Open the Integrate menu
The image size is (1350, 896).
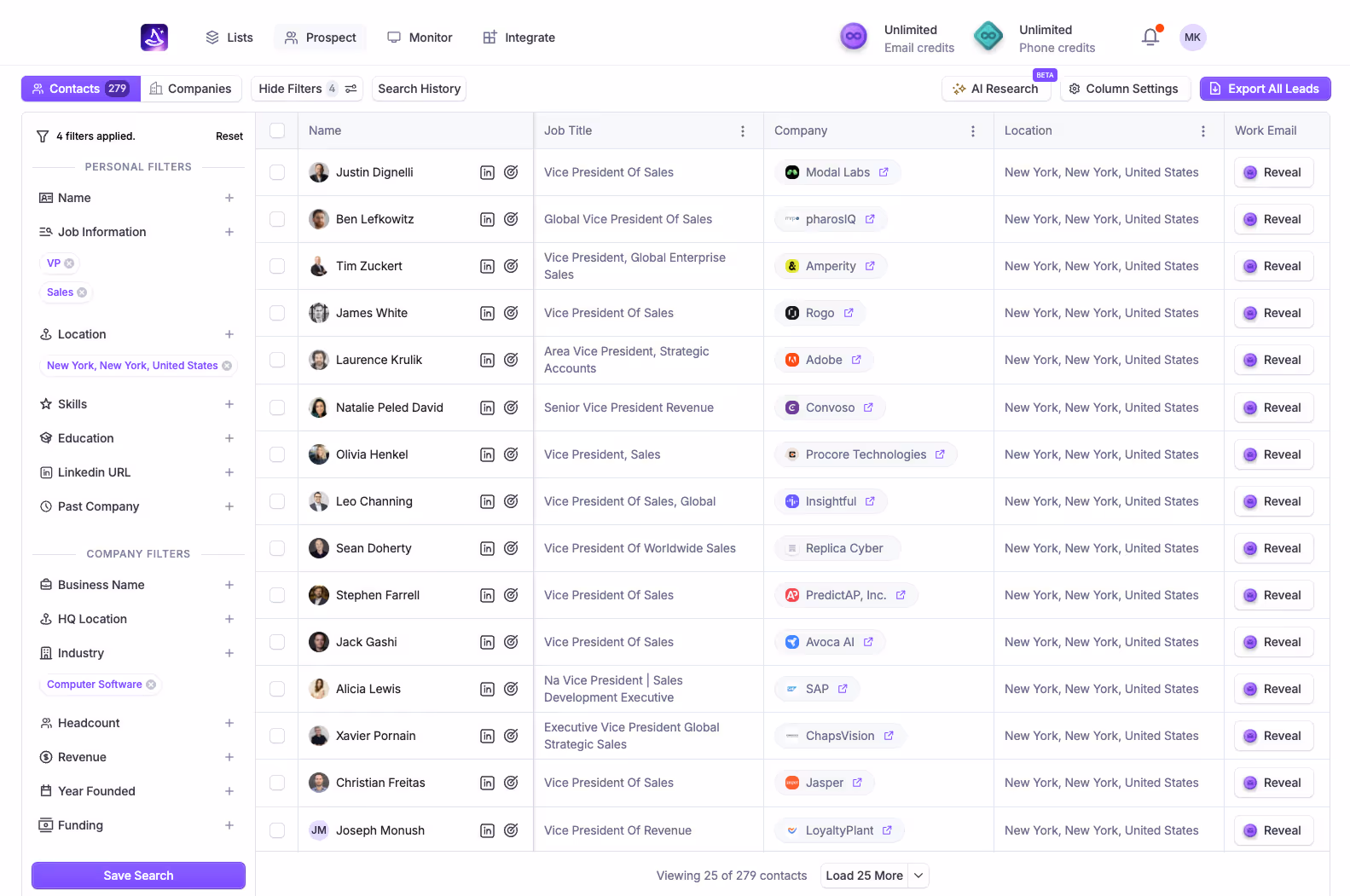pyautogui.click(x=519, y=38)
